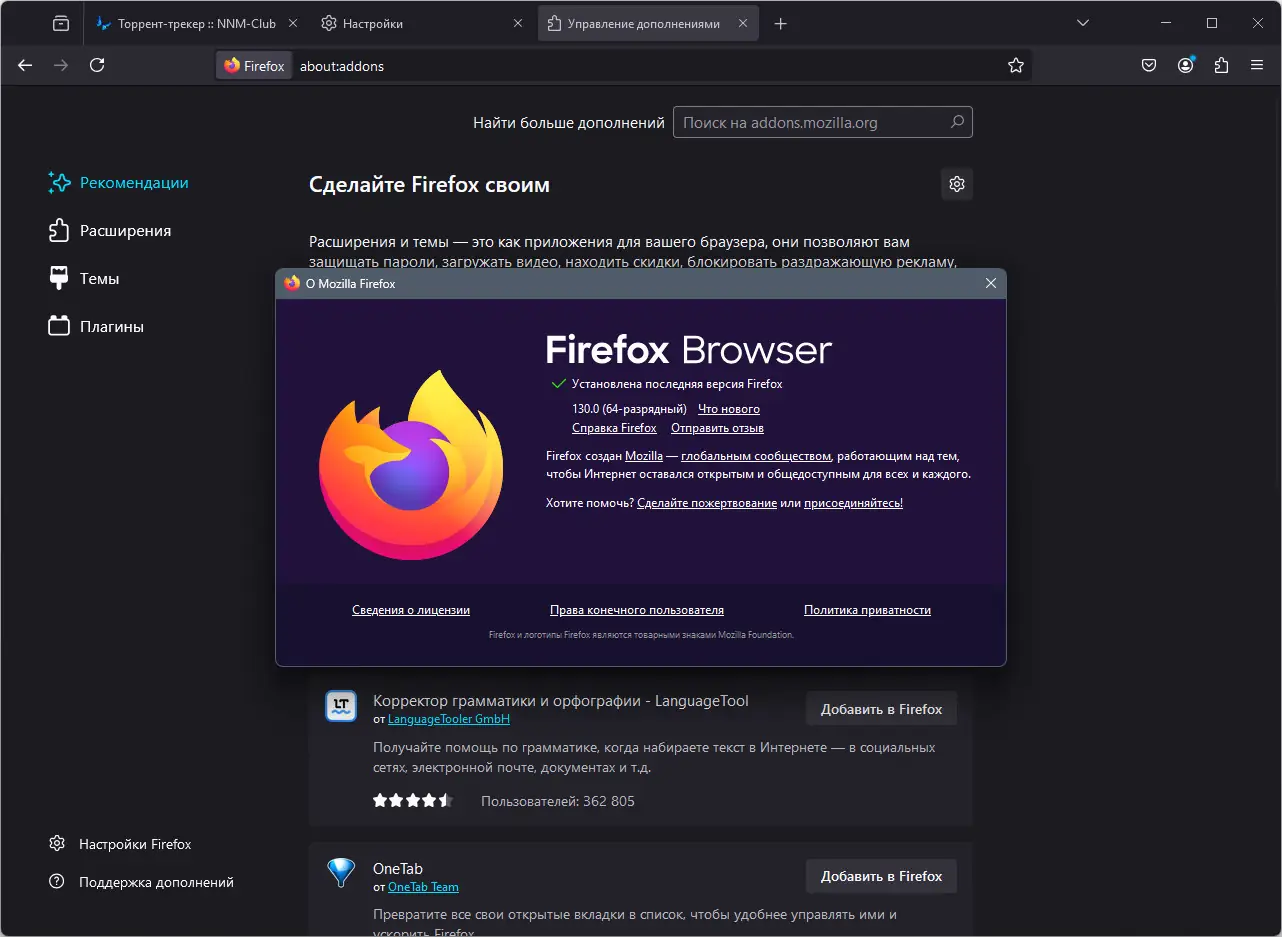Open Права конечного пользователя
1282x937 pixels.
coord(637,610)
